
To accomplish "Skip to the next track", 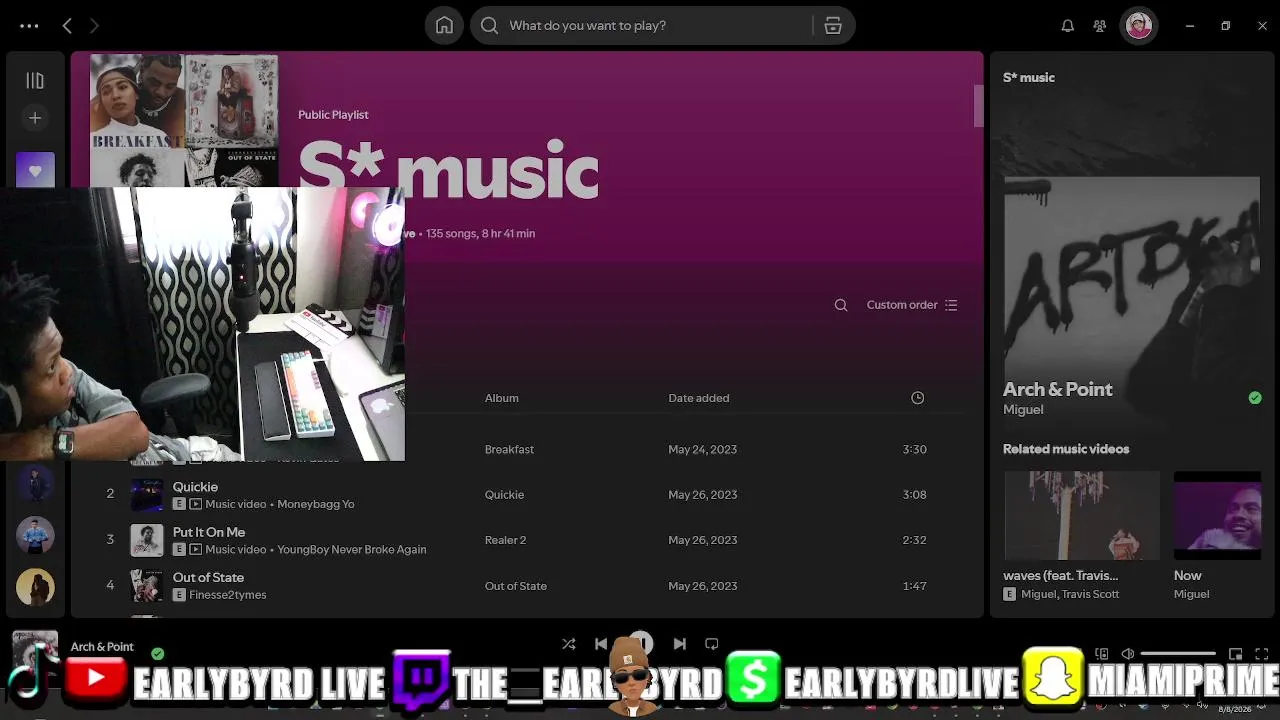I will [x=680, y=644].
